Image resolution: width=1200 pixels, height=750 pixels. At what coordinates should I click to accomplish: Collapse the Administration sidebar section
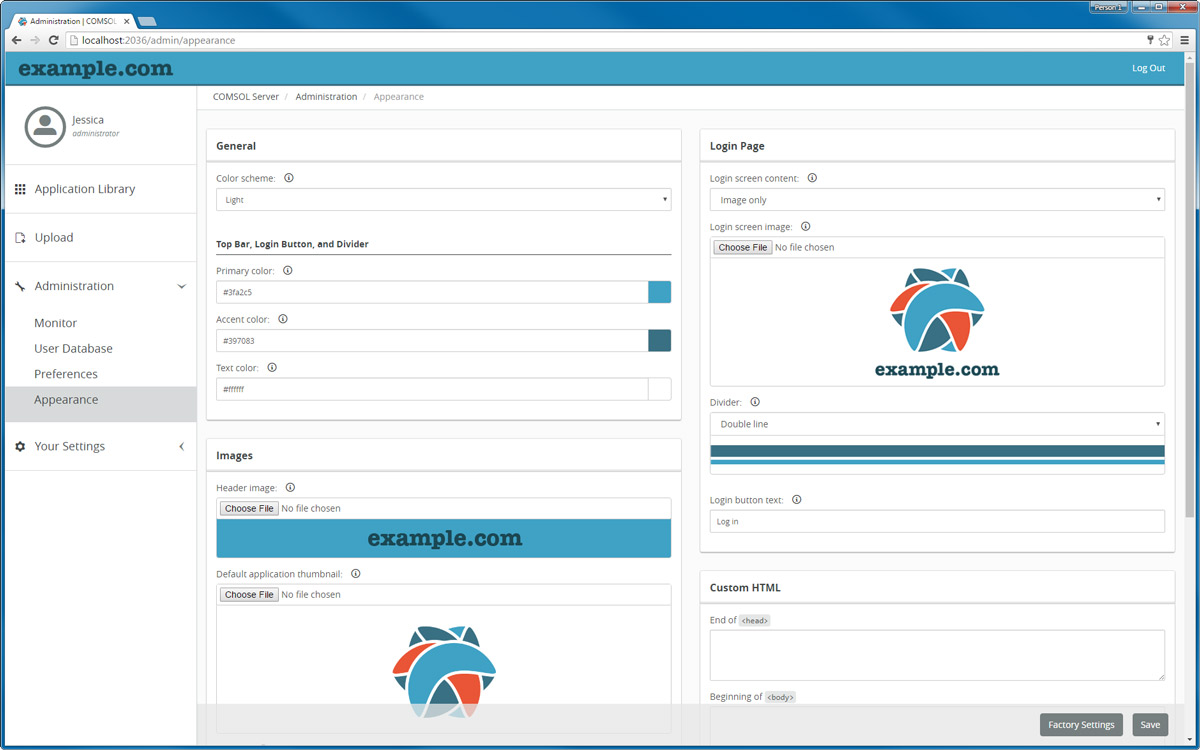181,287
